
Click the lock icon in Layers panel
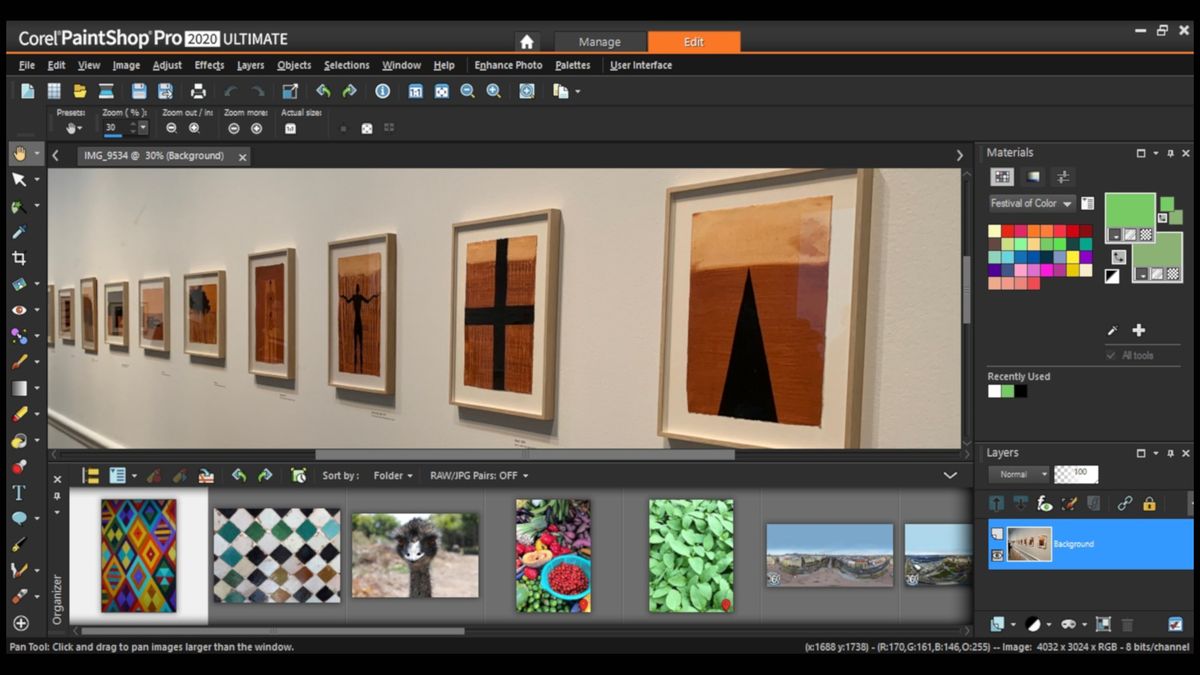[x=1149, y=504]
